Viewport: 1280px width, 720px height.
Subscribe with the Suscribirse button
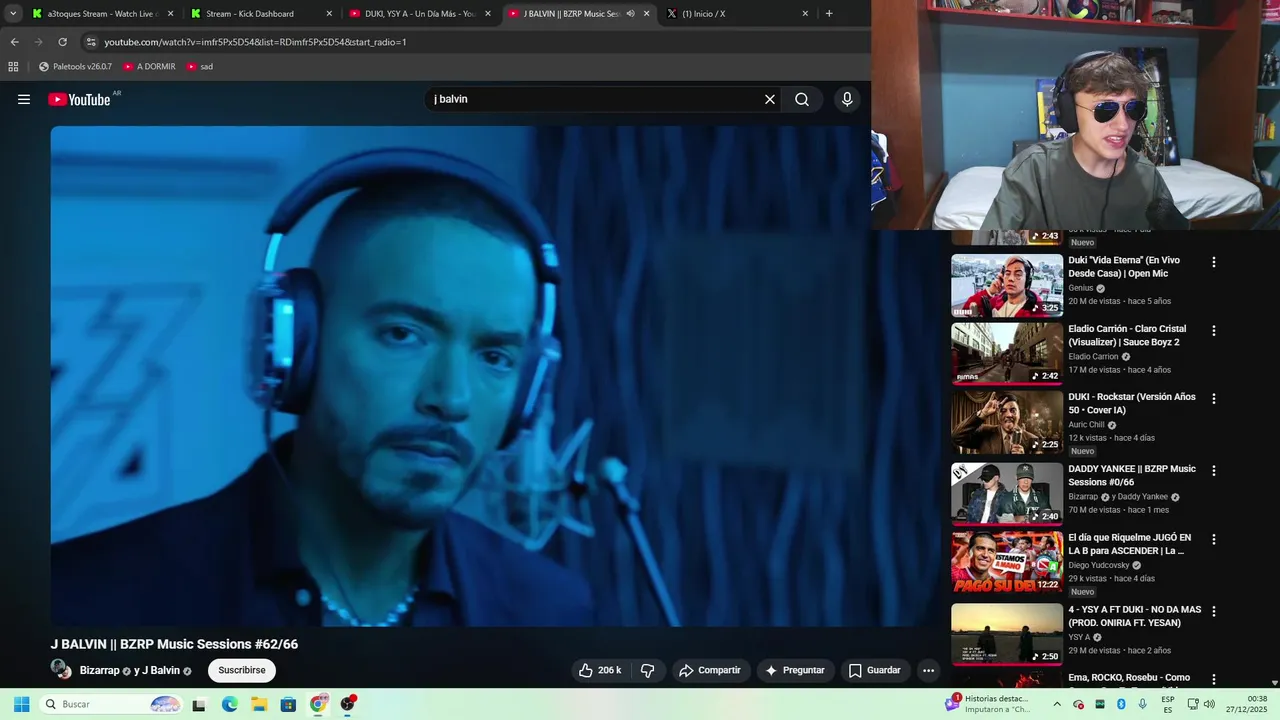tap(242, 670)
